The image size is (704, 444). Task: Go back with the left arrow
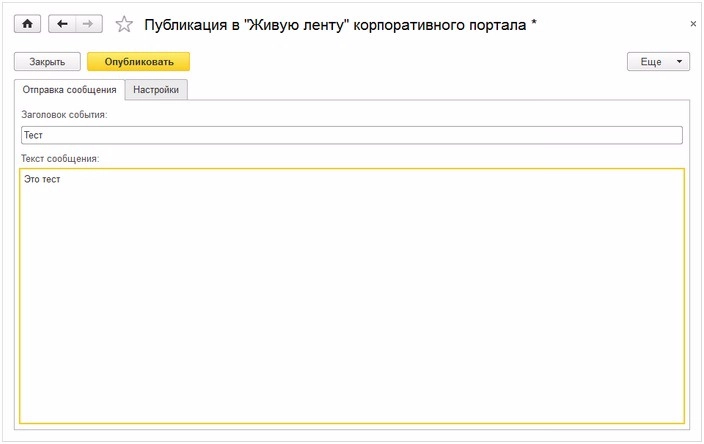coord(62,23)
